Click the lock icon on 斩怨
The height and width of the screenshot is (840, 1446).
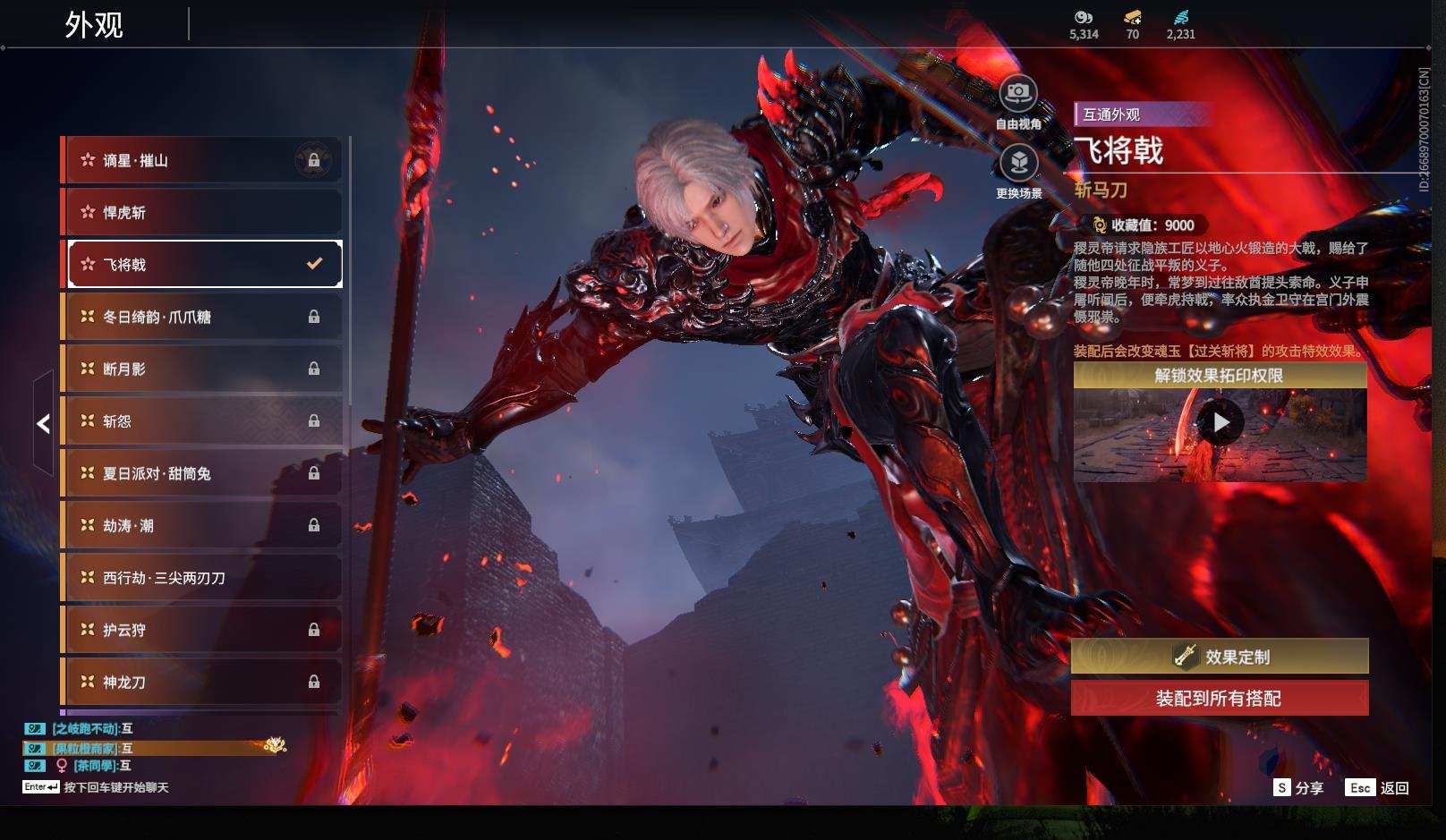pyautogui.click(x=314, y=420)
